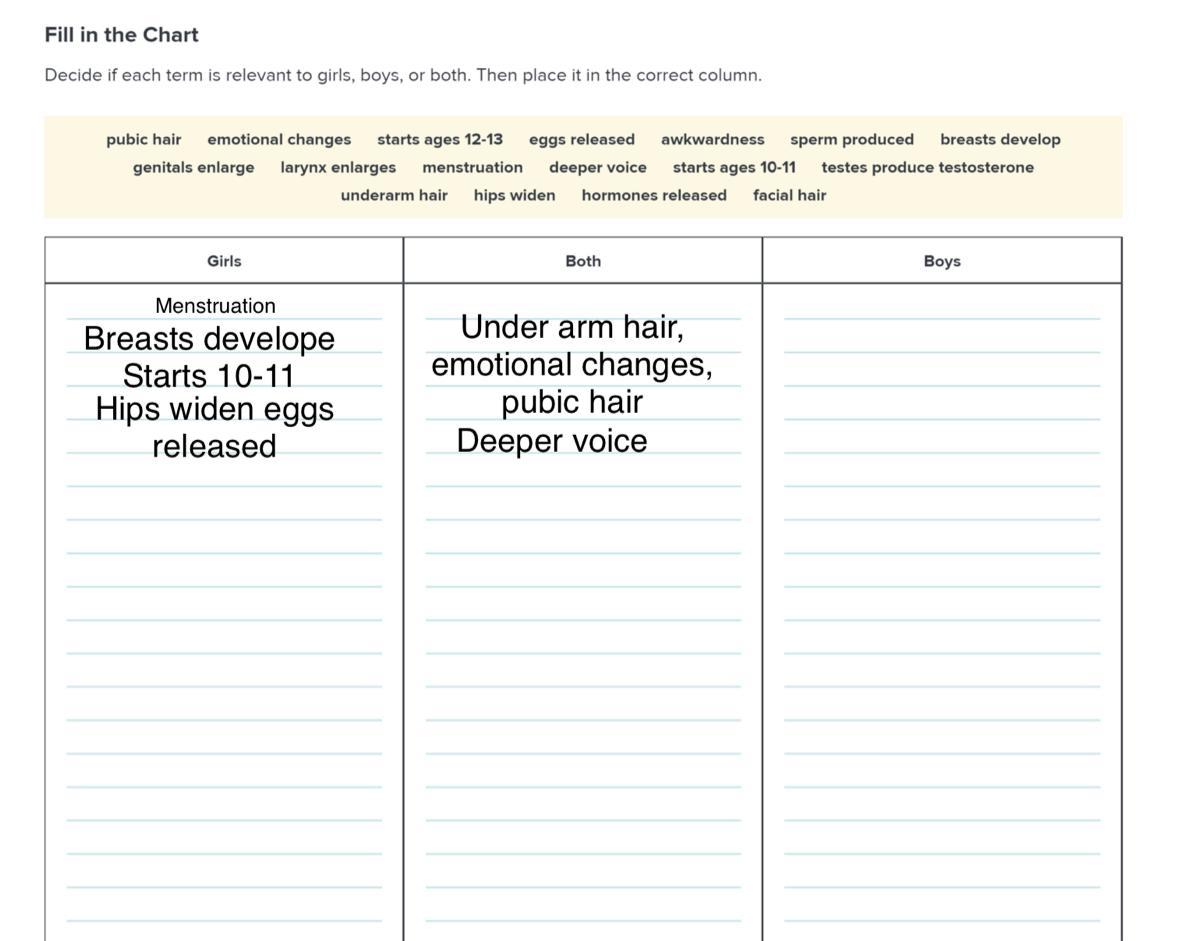Click the 'Fill in the Chart' heading
The width and height of the screenshot is (1200, 941).
[122, 35]
